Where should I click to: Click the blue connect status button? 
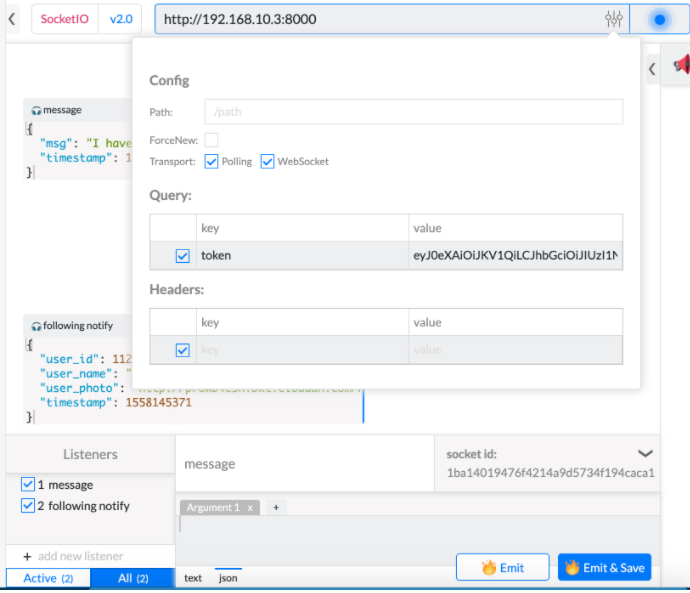(659, 19)
